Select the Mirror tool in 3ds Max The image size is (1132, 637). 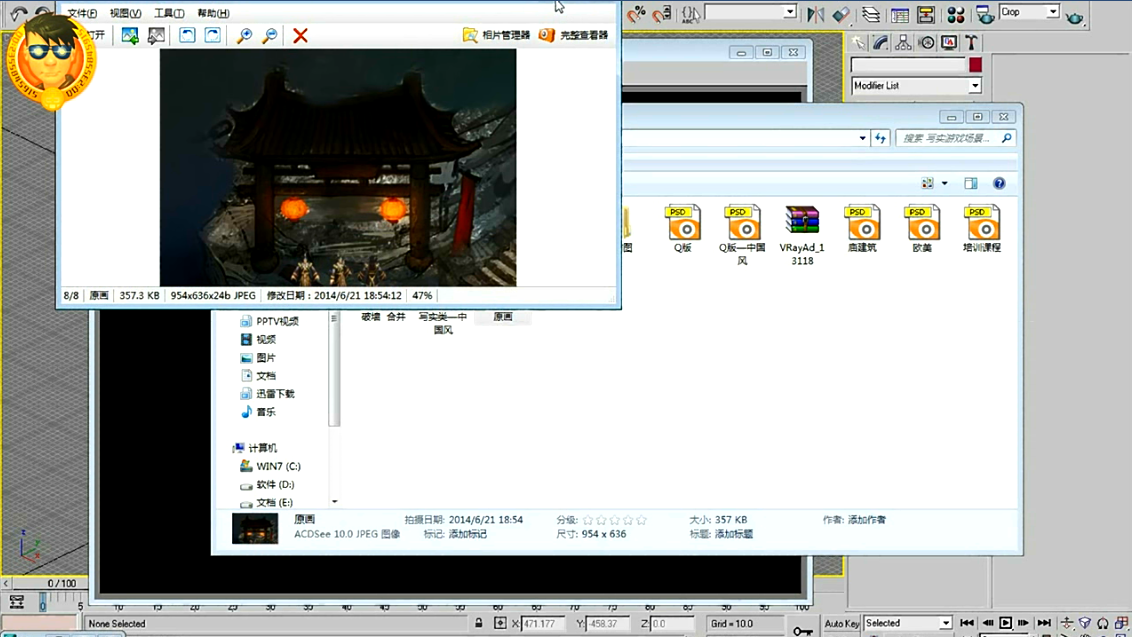pos(816,14)
